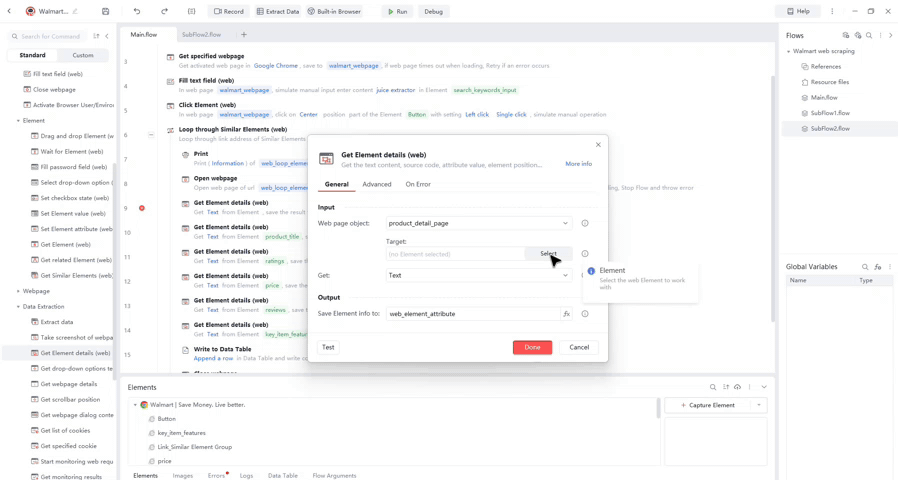Open the More info link

point(578,164)
